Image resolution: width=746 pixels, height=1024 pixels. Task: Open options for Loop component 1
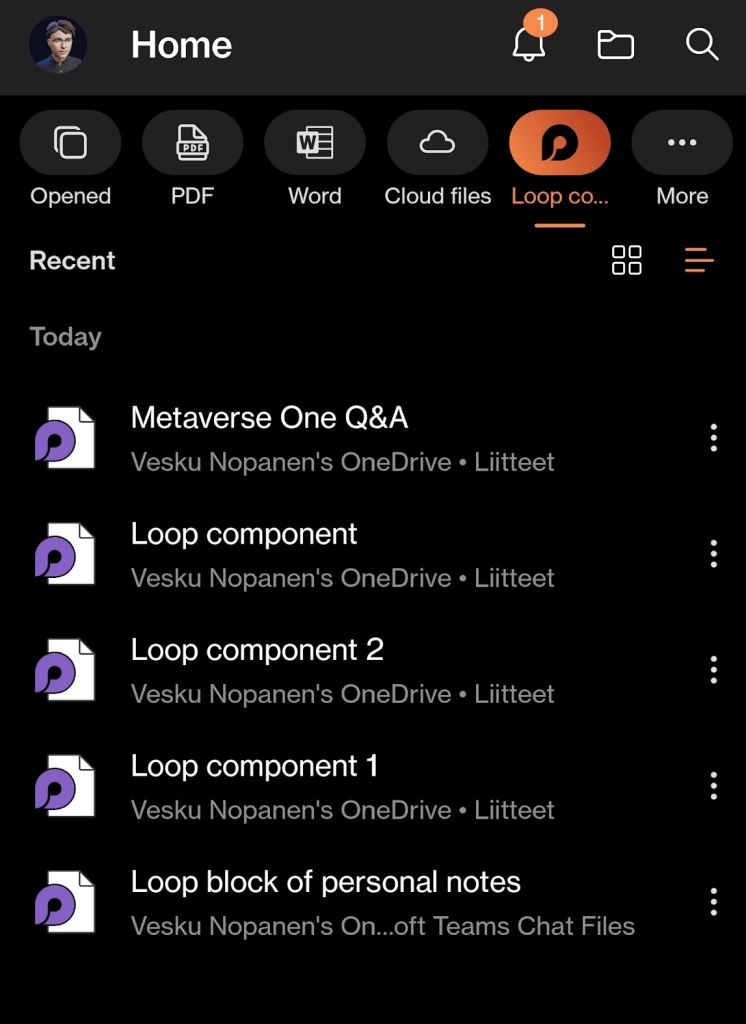tap(713, 786)
